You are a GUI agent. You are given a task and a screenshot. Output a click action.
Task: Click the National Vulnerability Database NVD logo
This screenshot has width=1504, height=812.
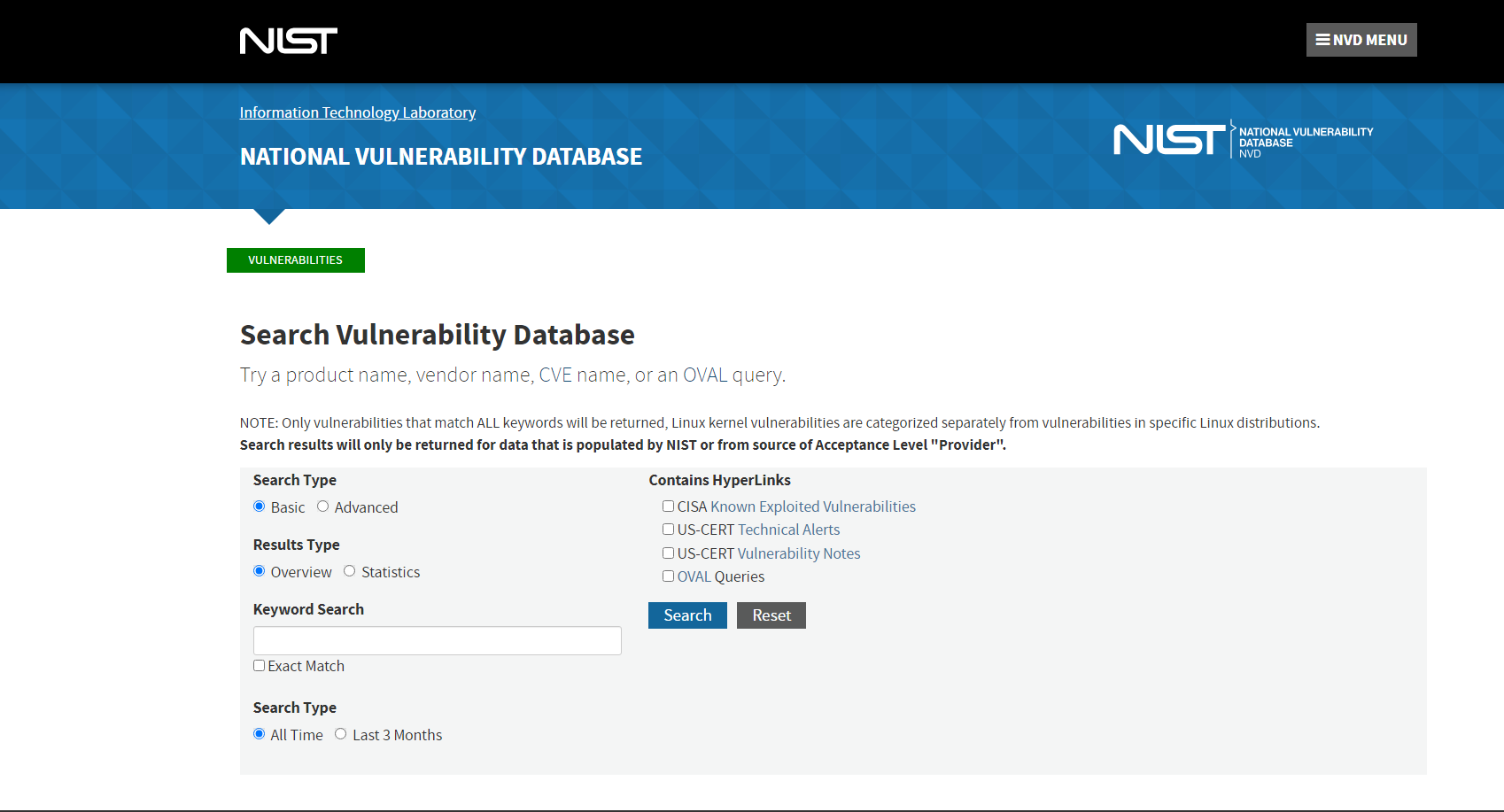[1243, 140]
